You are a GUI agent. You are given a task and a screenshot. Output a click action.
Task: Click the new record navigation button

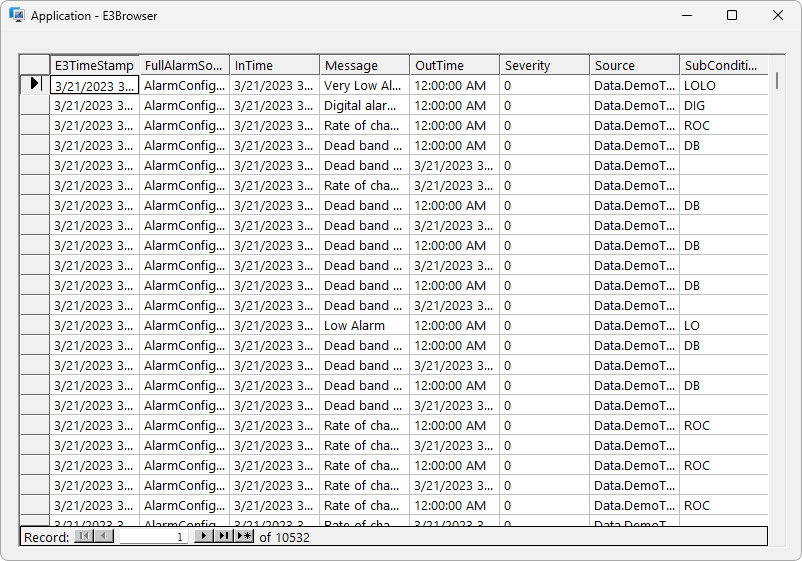coord(244,536)
